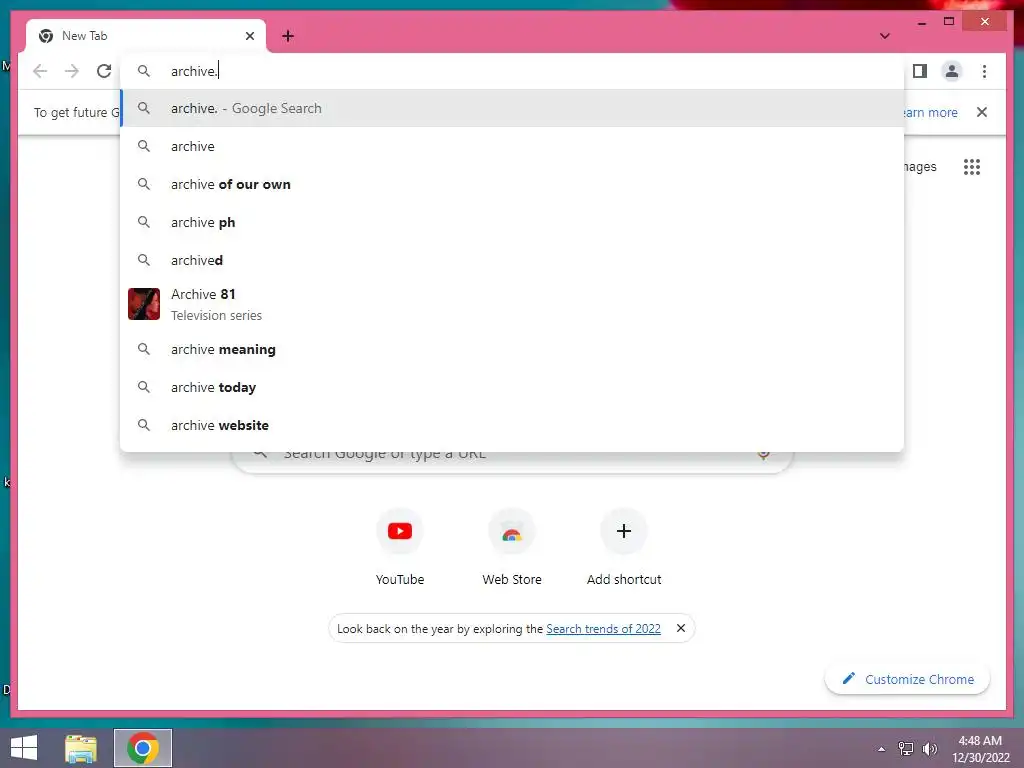Go forward using the forward arrow
This screenshot has height=768, width=1024.
tap(72, 71)
